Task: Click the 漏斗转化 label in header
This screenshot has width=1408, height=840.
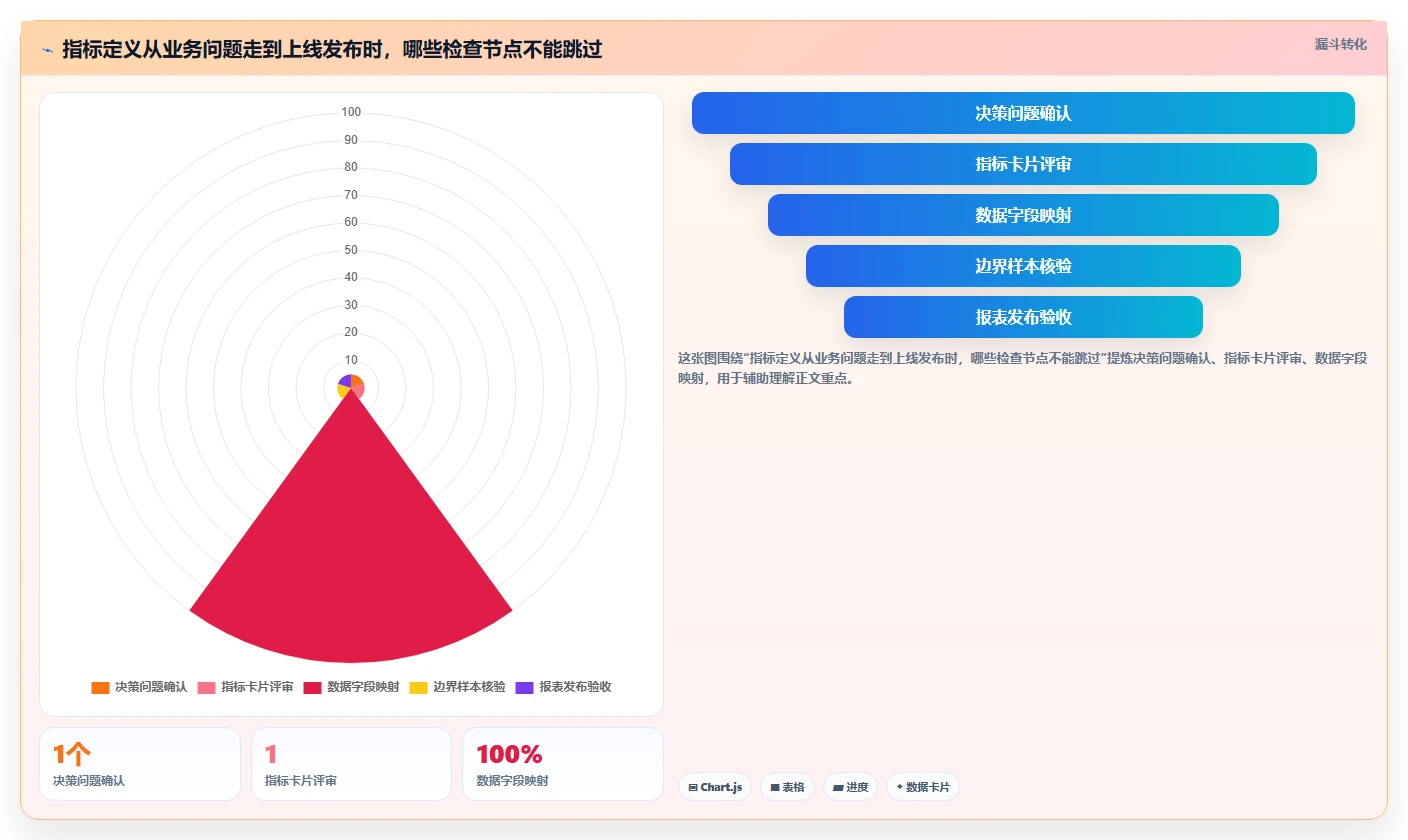Action: 1341,45
